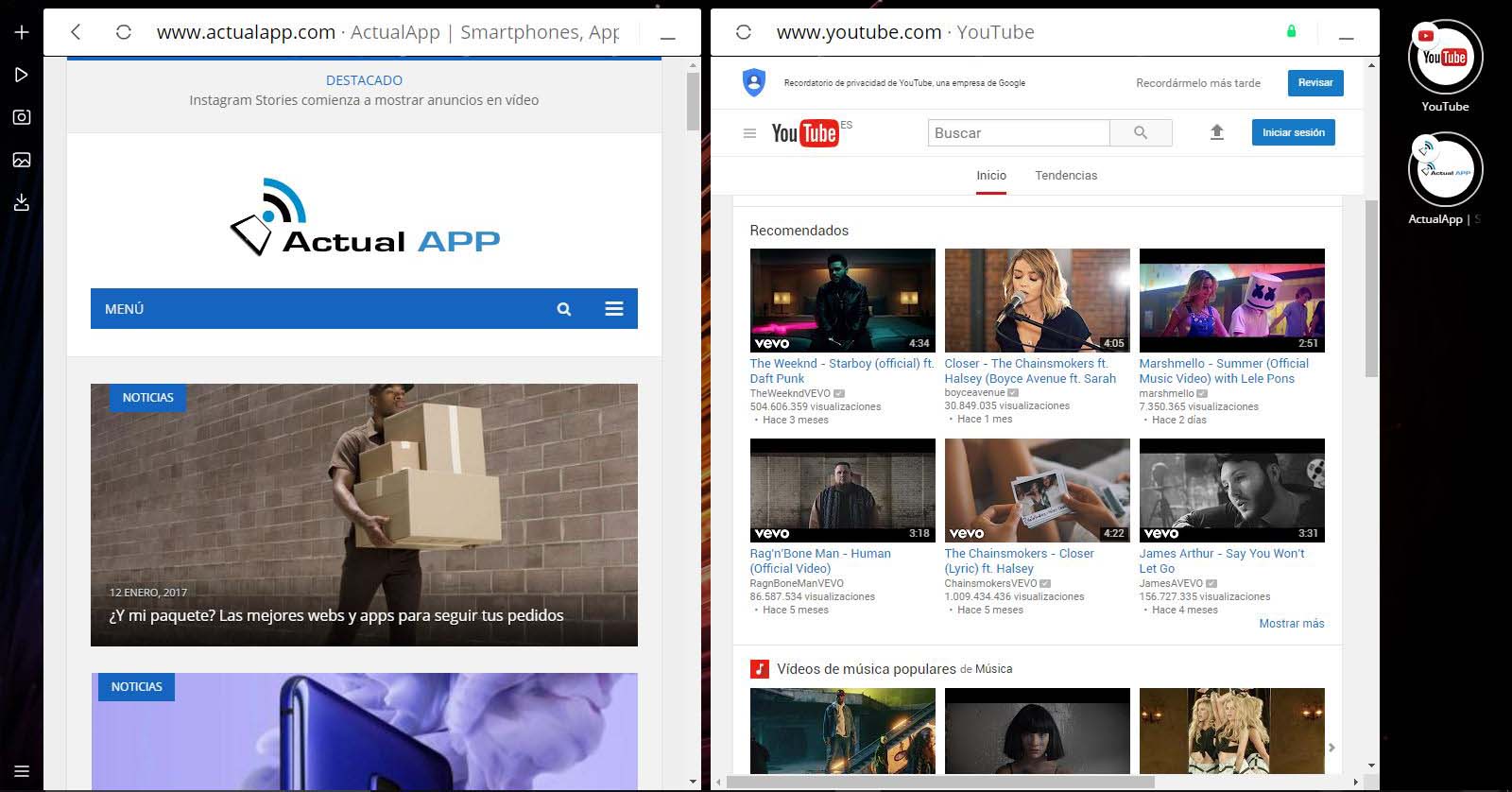
Task: Click the YouTube pane horizontal scrollbar
Action: (x=940, y=782)
